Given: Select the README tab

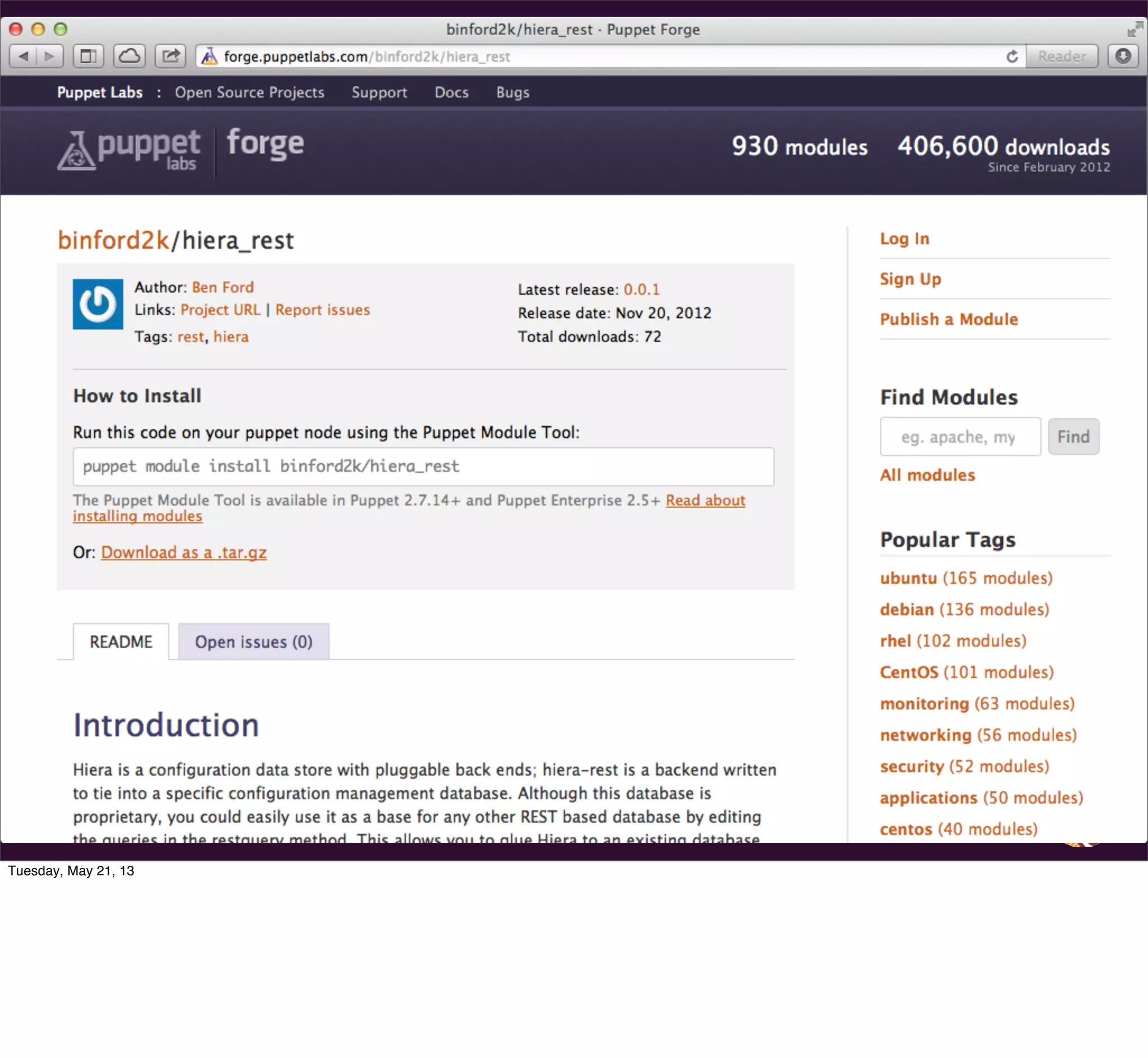Looking at the screenshot, I should 121,642.
